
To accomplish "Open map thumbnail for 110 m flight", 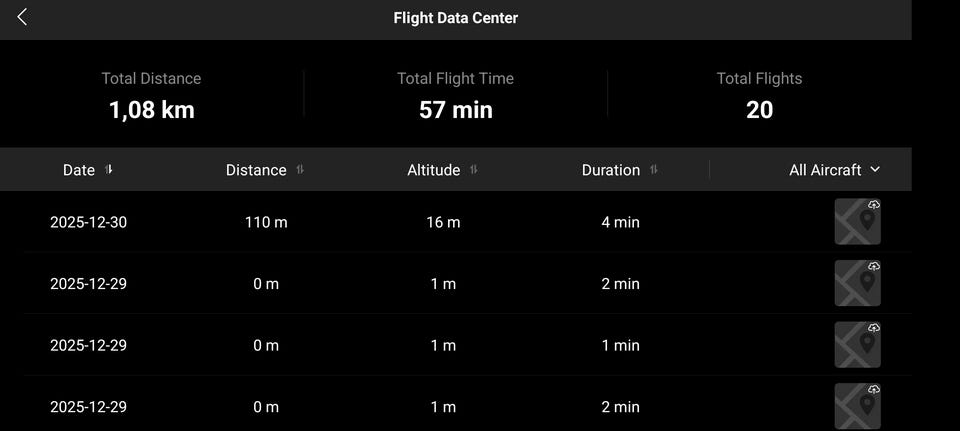I will [x=857, y=223].
